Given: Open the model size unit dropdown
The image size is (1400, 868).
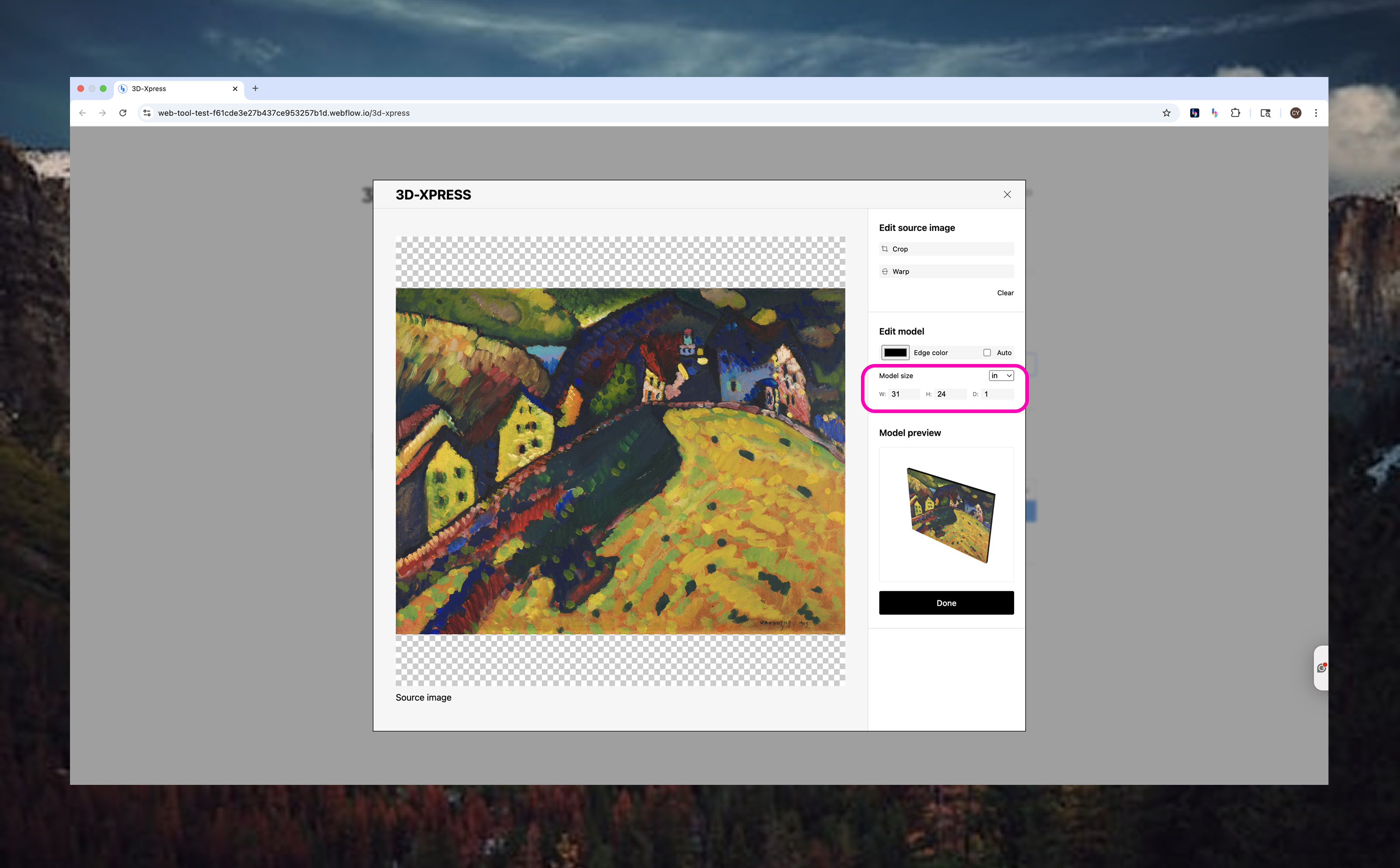Looking at the screenshot, I should pos(1001,375).
